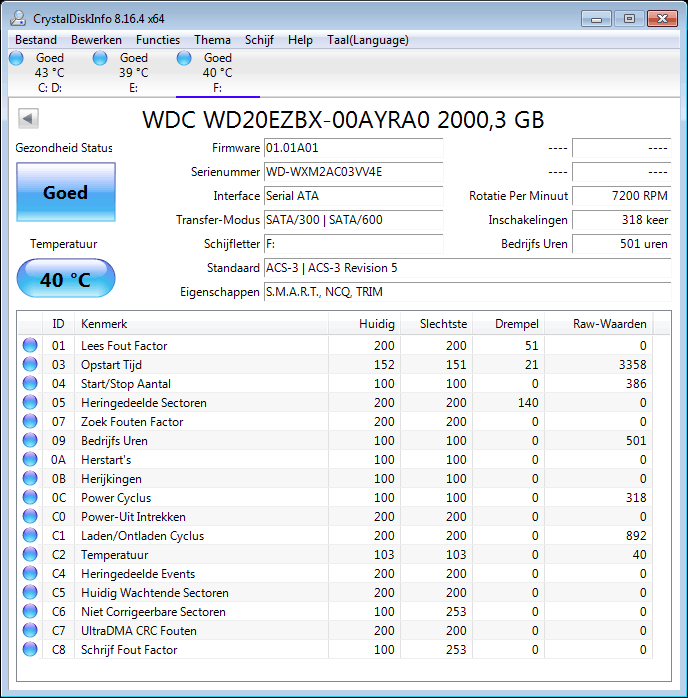Click the Huidig column header
Screen dimensions: 688x698
pos(364,324)
